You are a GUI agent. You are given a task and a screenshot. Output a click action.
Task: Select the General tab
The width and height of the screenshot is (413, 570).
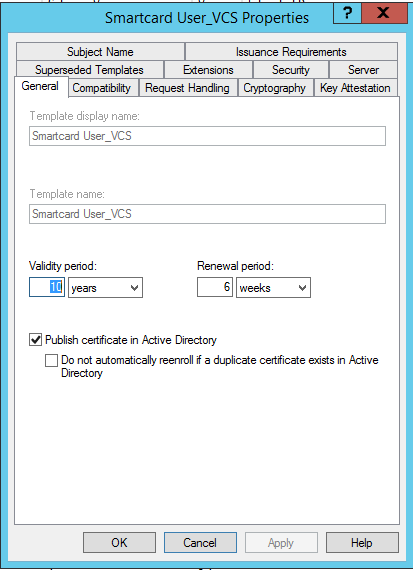40,86
